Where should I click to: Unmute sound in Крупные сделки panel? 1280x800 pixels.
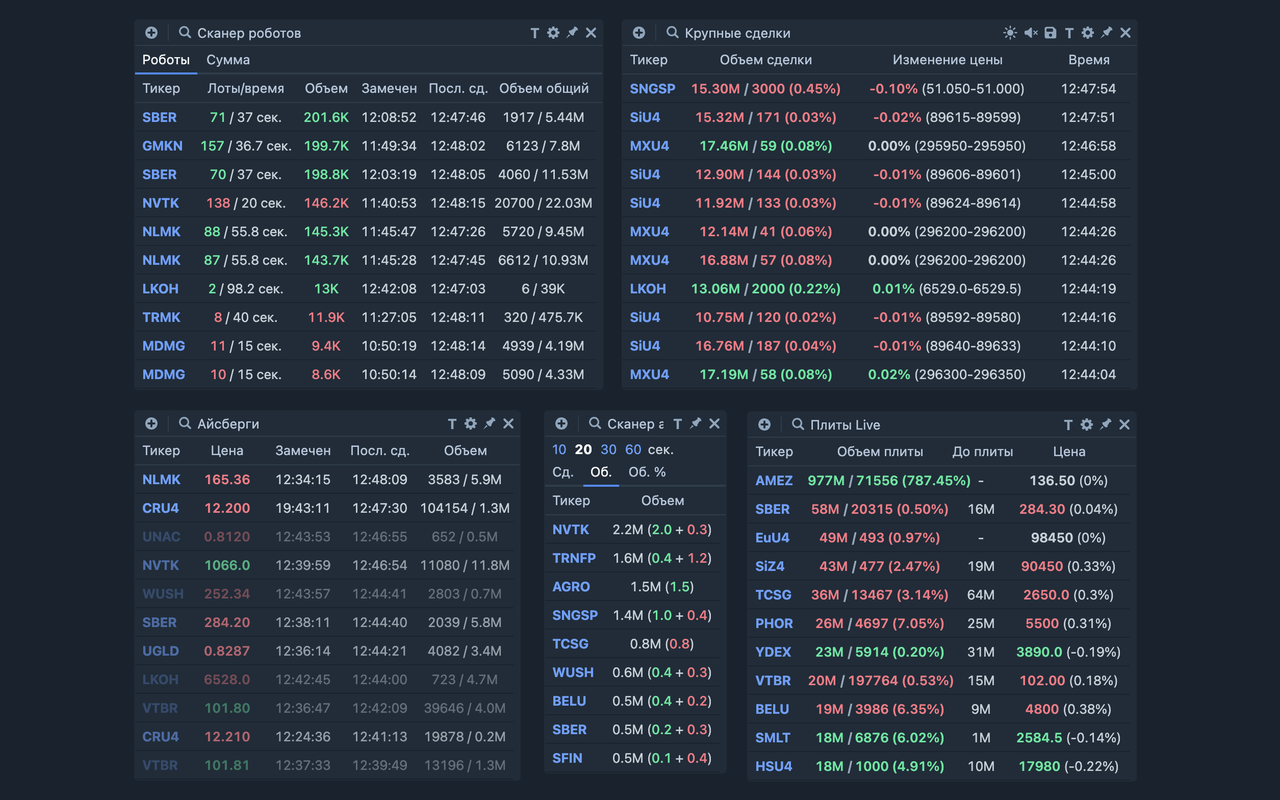[1030, 33]
